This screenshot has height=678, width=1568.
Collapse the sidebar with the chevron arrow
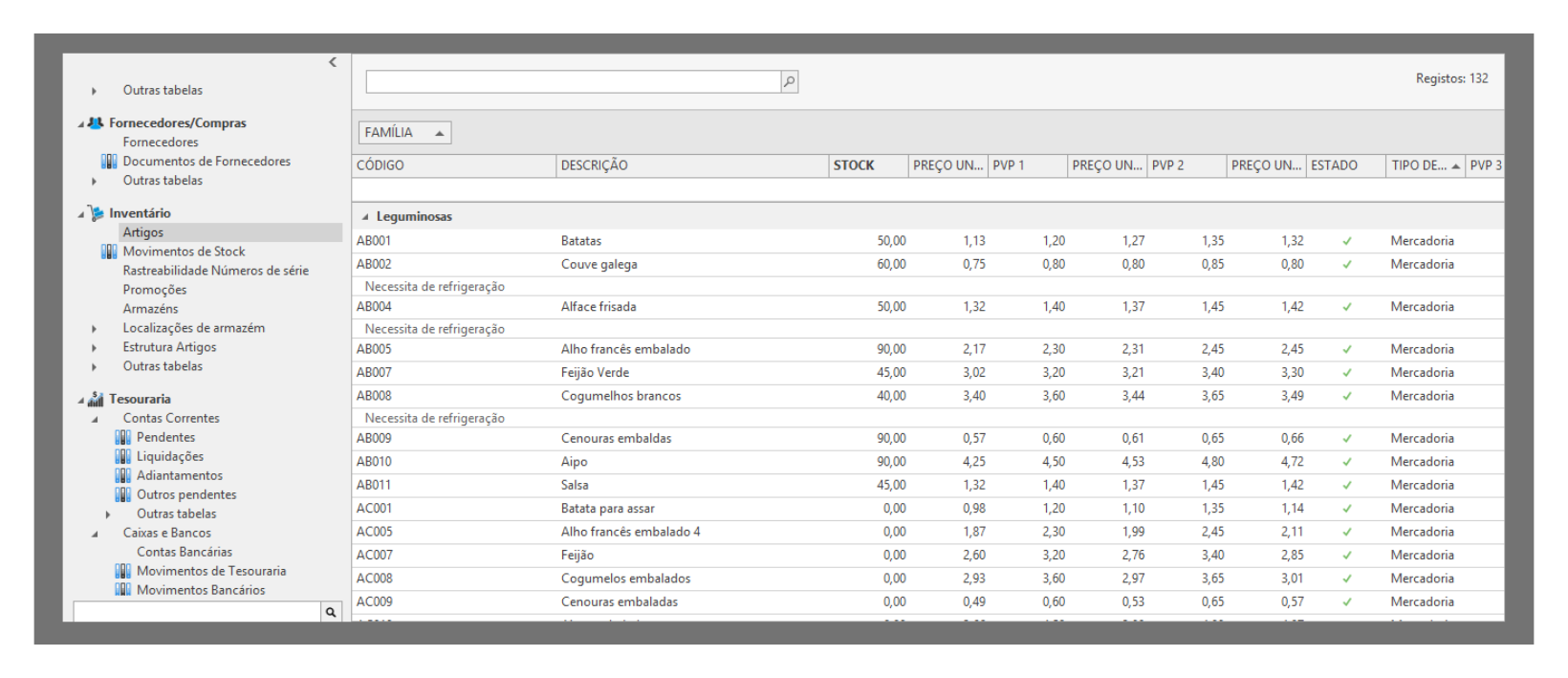coord(333,62)
